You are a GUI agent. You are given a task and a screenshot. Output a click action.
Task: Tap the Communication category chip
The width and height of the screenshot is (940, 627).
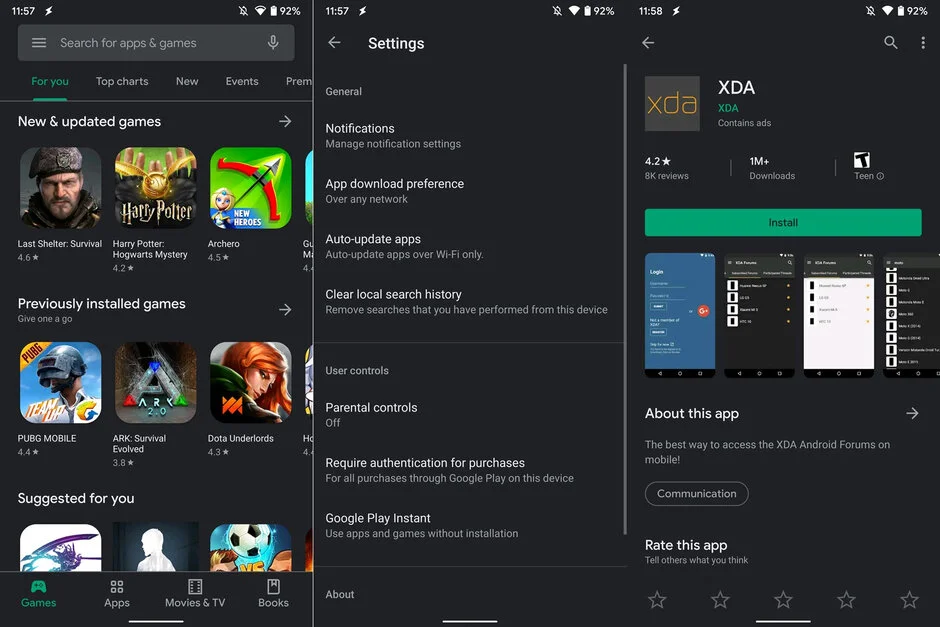(696, 494)
